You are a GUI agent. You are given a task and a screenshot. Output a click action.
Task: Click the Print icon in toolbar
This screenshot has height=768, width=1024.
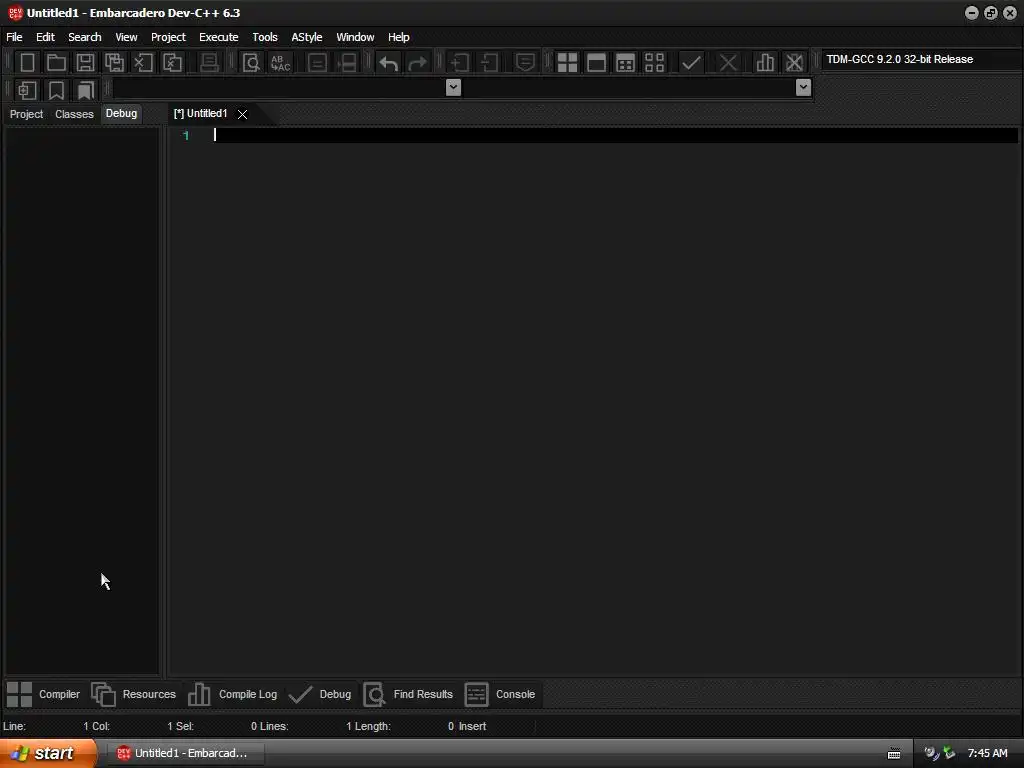(x=209, y=63)
